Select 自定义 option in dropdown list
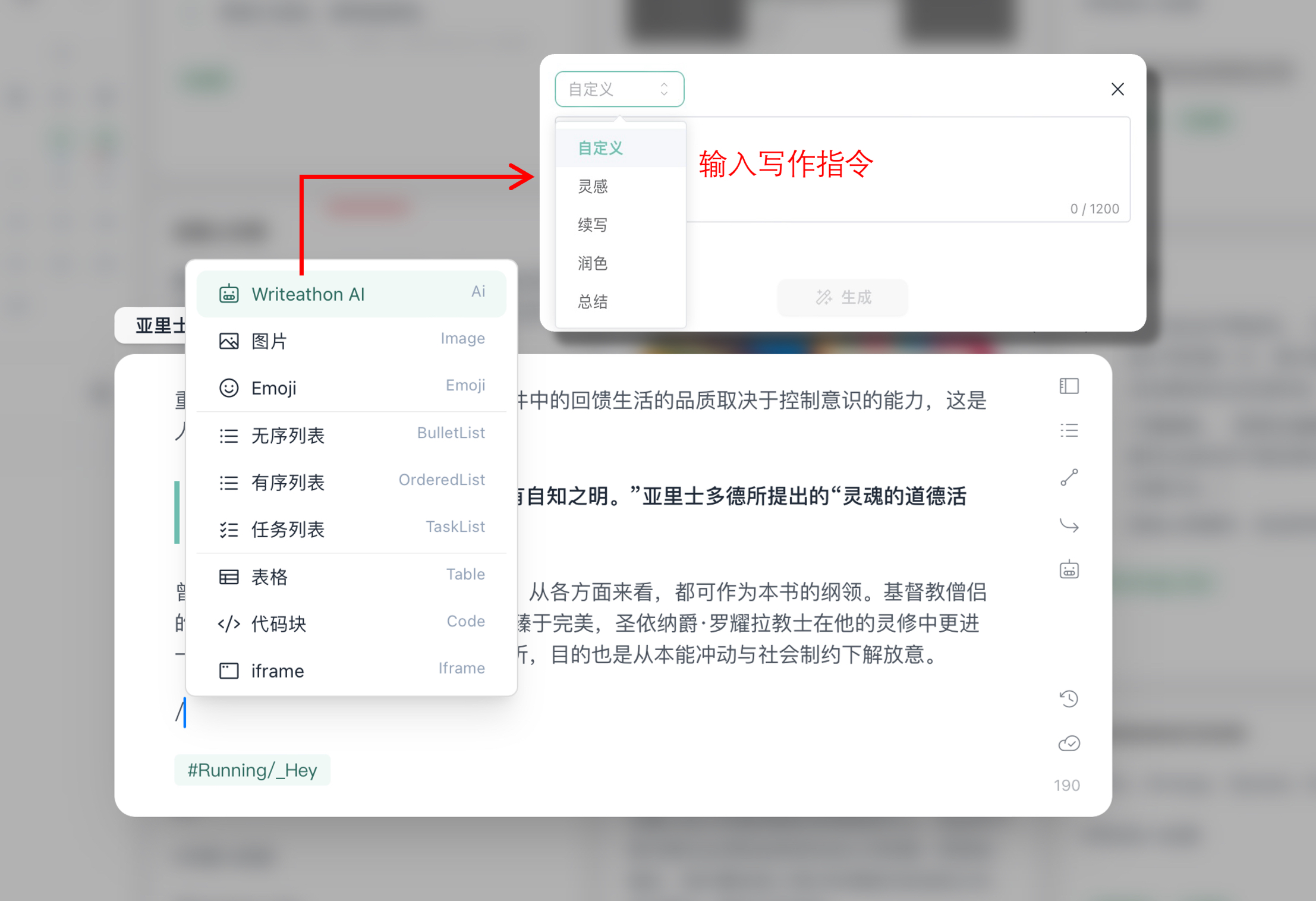Screen dimensions: 1316x901 click(621, 148)
